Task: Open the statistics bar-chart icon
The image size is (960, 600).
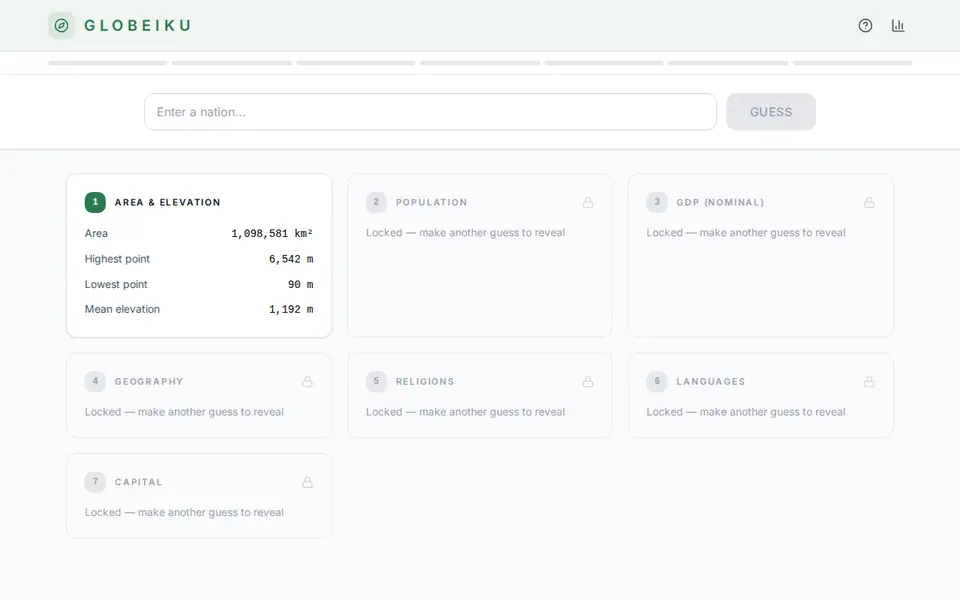Action: click(x=898, y=26)
